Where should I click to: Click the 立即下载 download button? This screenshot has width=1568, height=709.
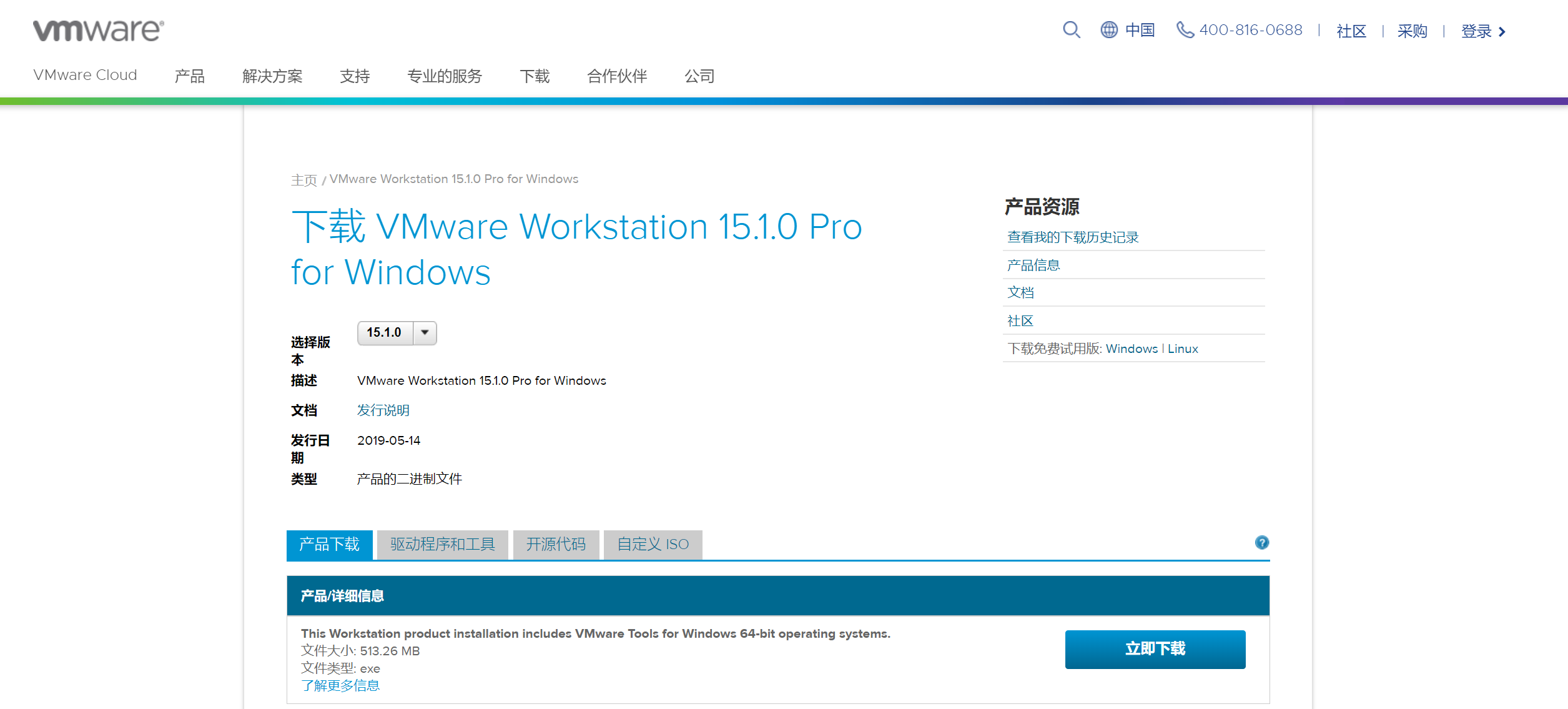coord(1155,649)
